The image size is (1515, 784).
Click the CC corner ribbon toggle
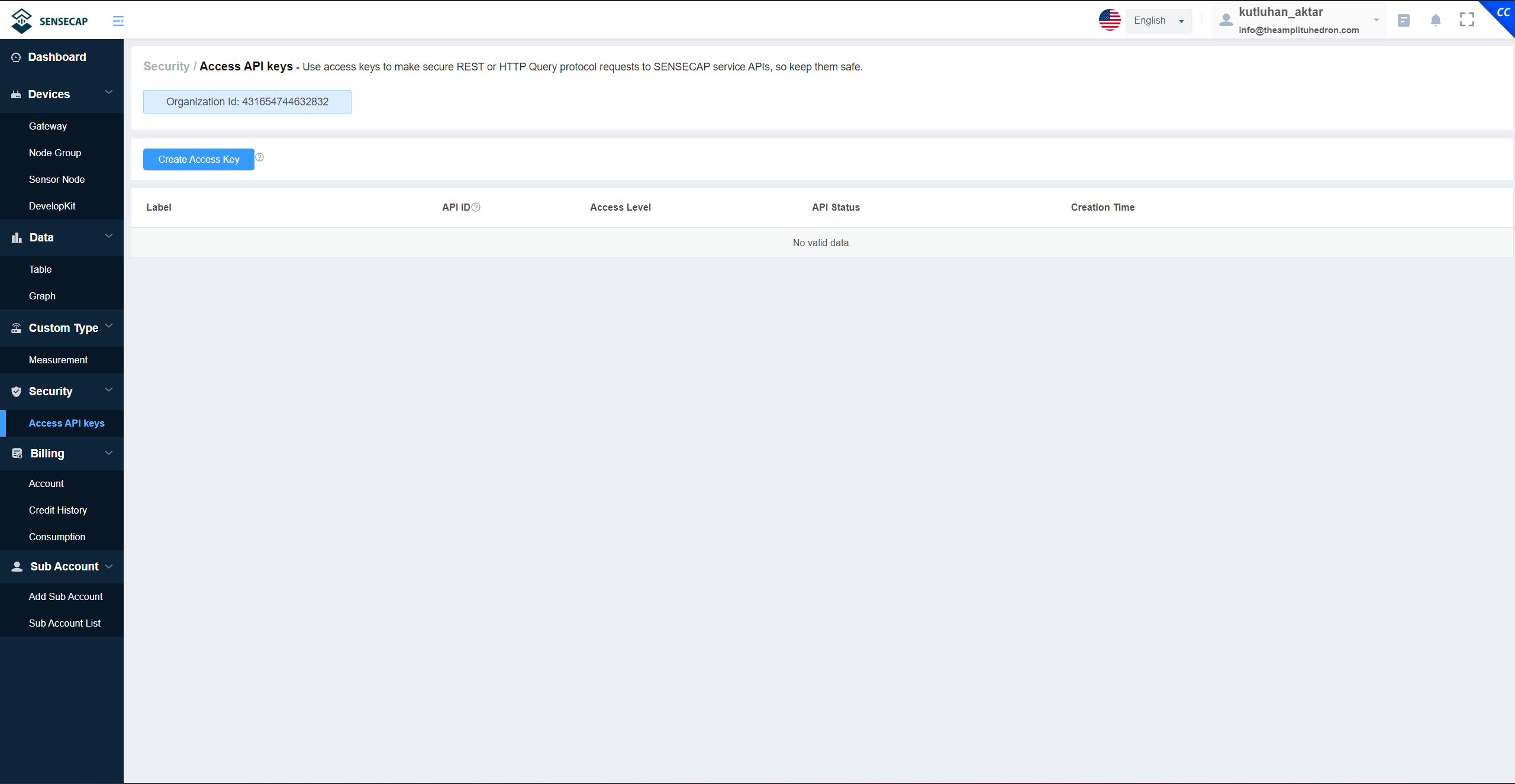1503,12
